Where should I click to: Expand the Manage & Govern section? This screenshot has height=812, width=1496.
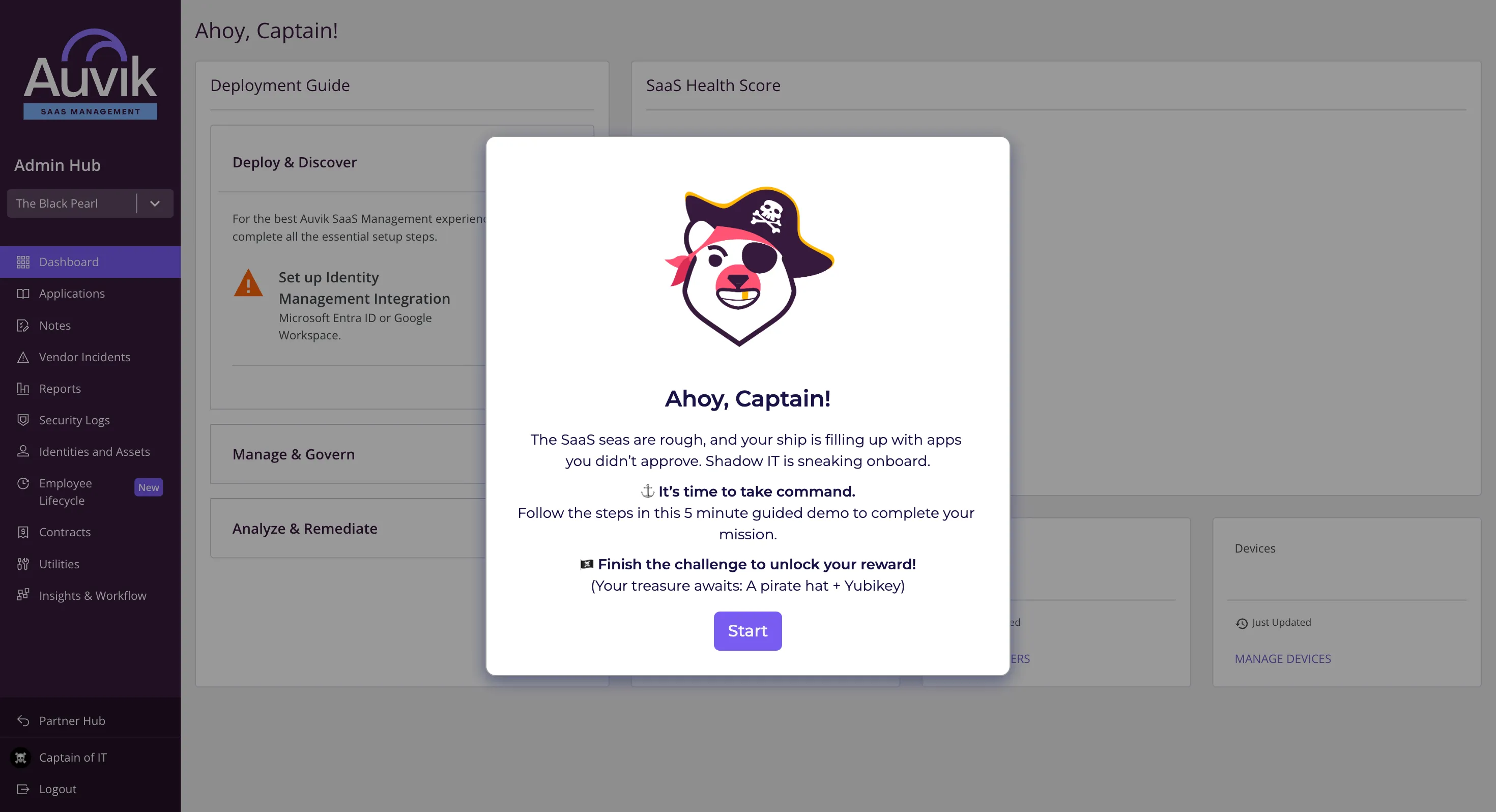pos(293,454)
